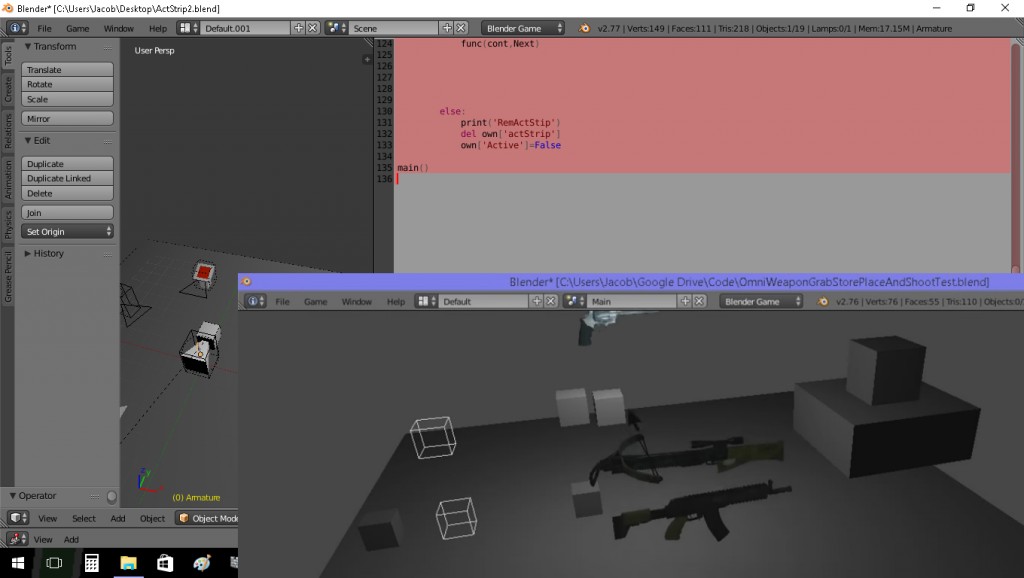1024x578 pixels.
Task: Click the Blender logo icon beside the v2.77 stats
Action: [x=583, y=28]
